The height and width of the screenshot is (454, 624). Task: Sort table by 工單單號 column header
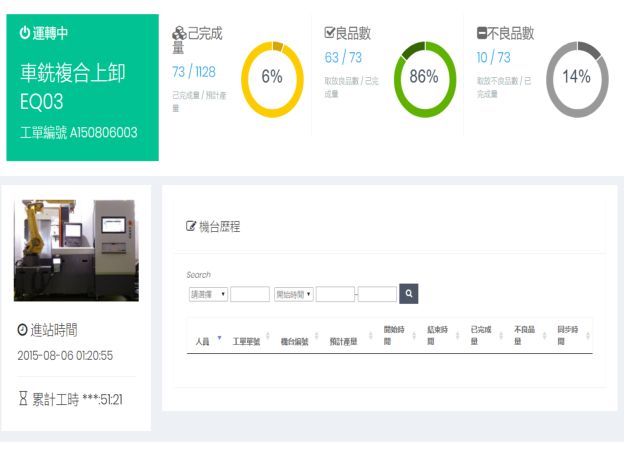pos(247,341)
